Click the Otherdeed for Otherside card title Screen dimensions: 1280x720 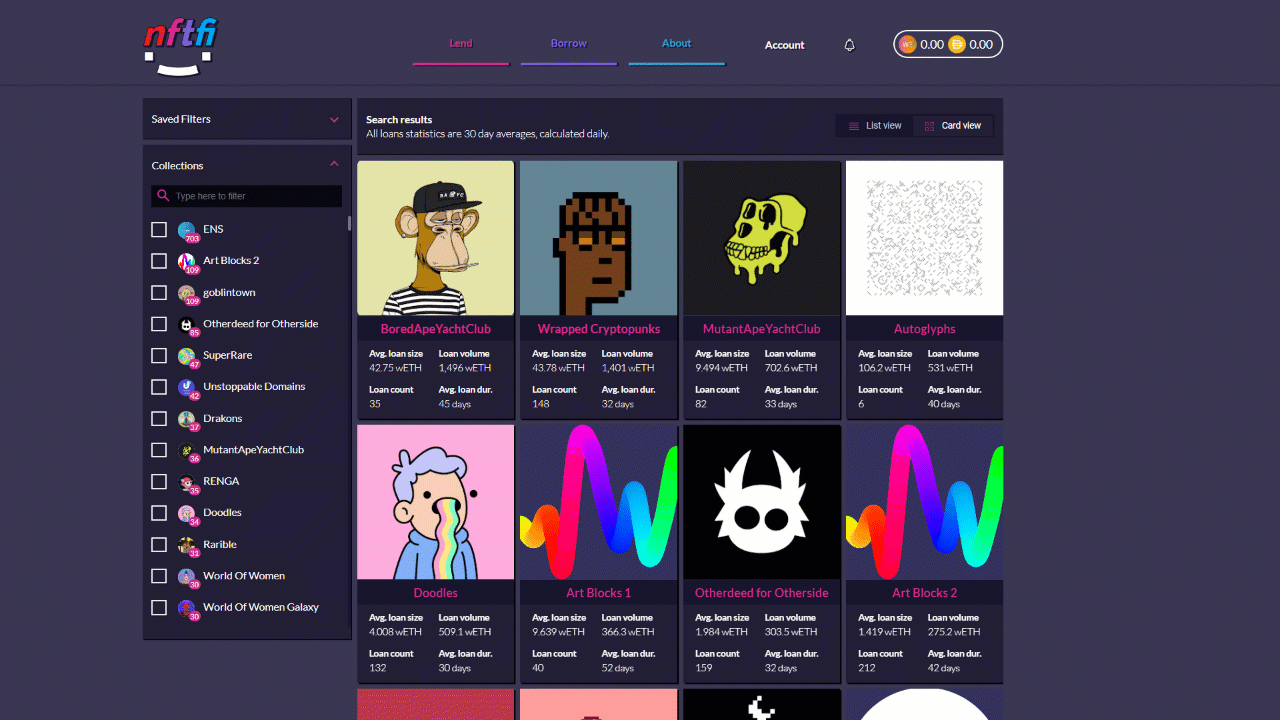pos(762,593)
